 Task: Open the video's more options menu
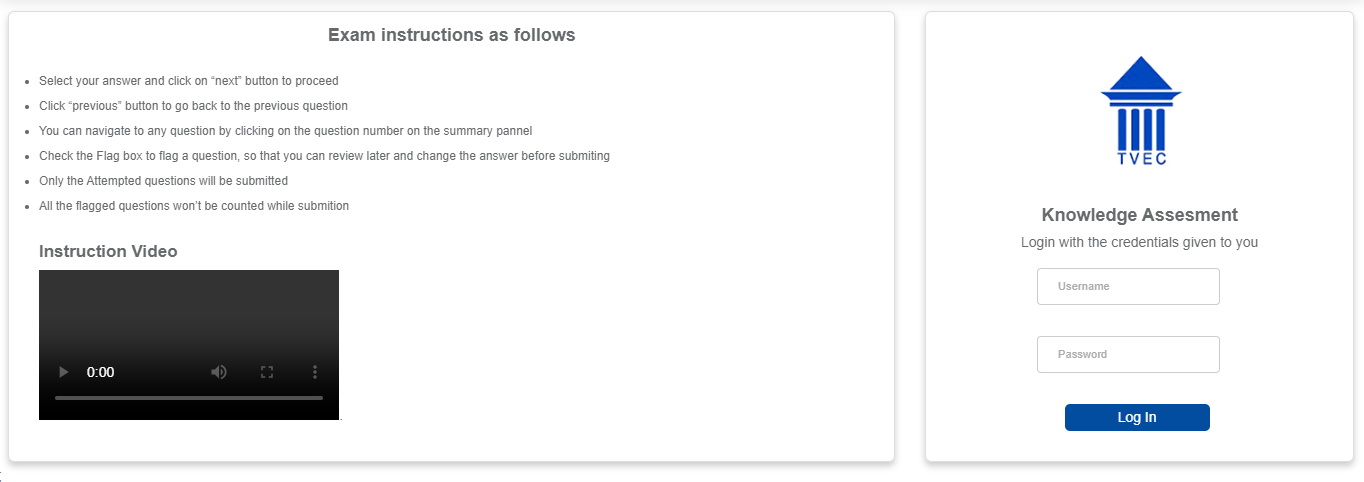(x=315, y=372)
